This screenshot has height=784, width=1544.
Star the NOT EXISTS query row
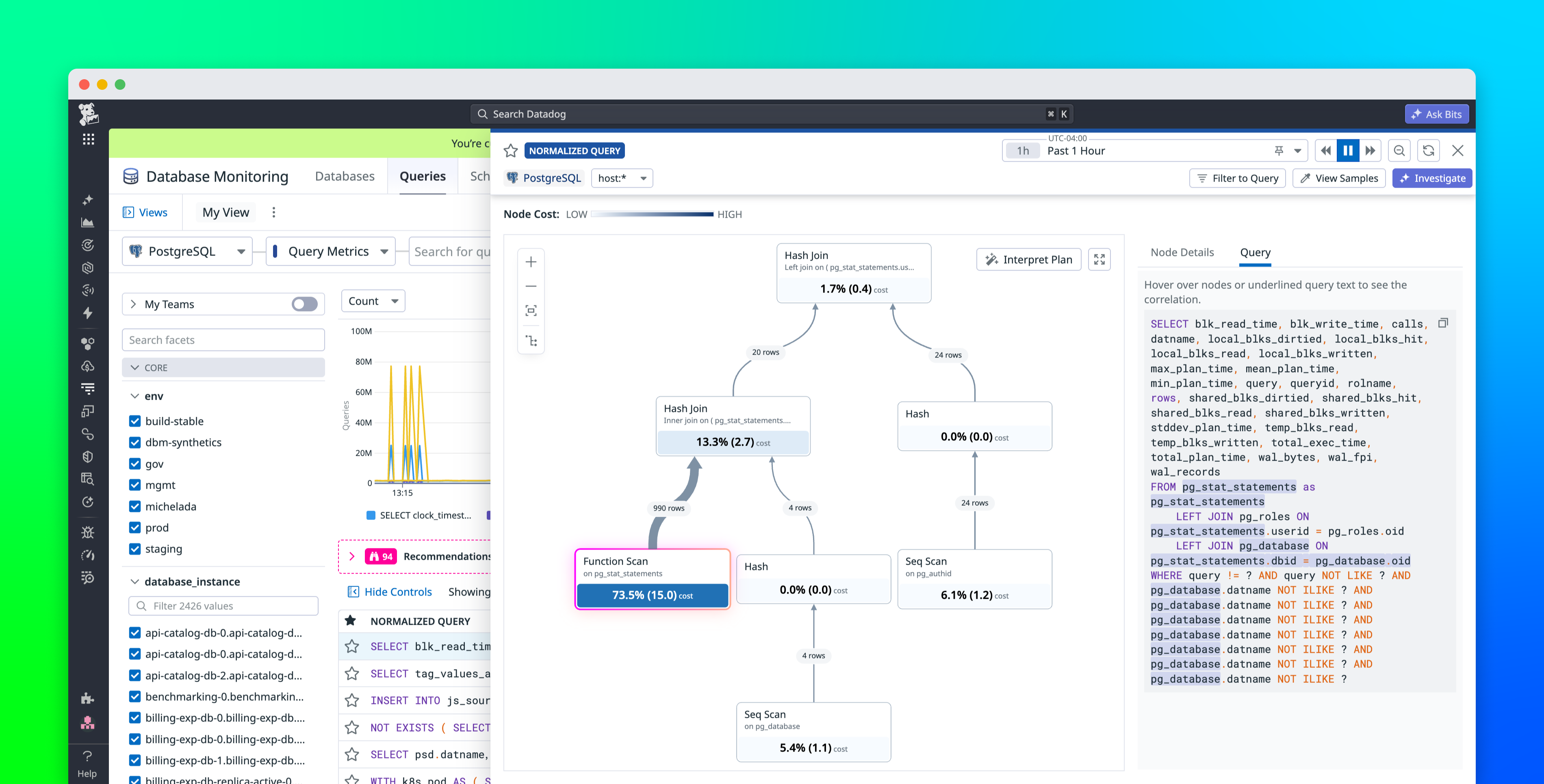[352, 728]
